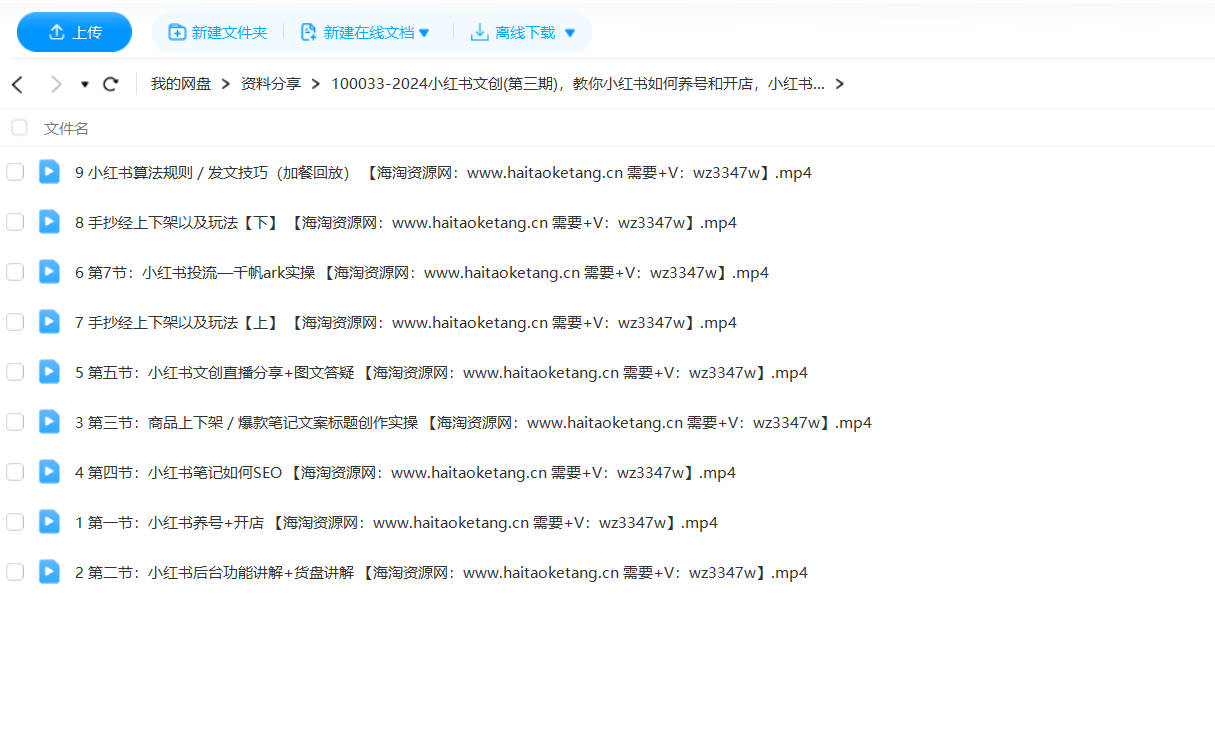Viewport: 1215px width, 756px height.
Task: Check the box for 2 第二节 后台功能讲解
Action: point(15,572)
